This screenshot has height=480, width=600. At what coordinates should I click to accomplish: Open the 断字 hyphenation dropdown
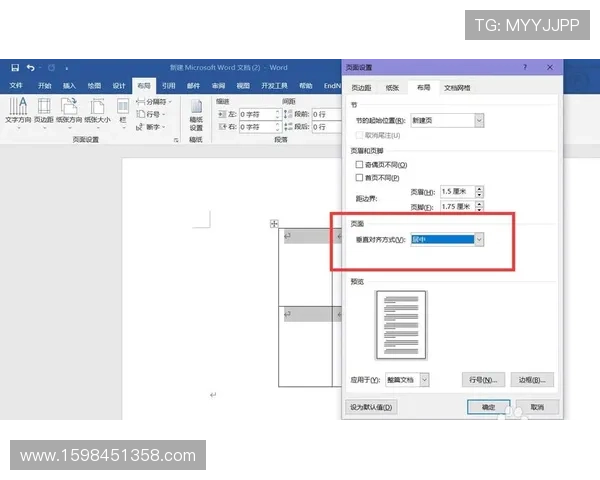151,127
